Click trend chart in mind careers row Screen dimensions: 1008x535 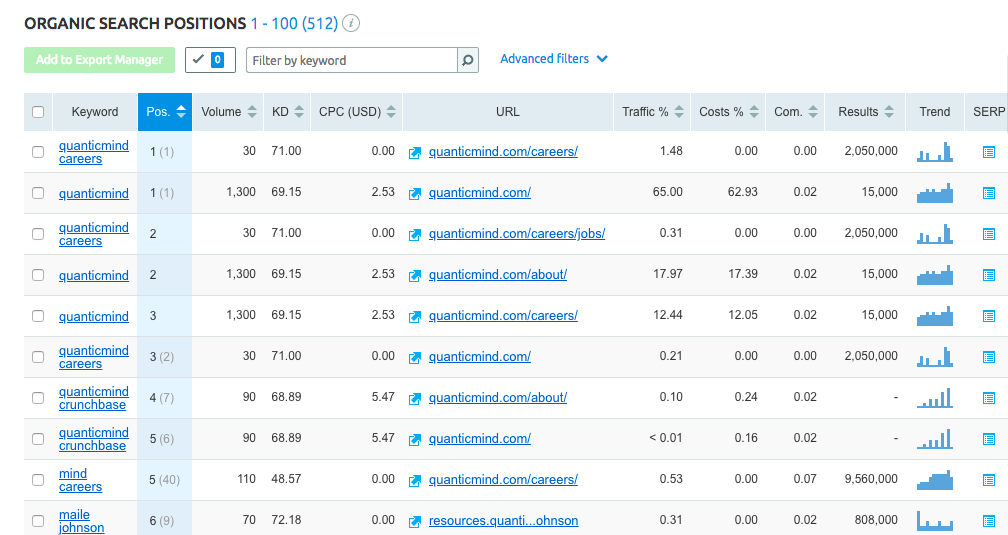(935, 480)
